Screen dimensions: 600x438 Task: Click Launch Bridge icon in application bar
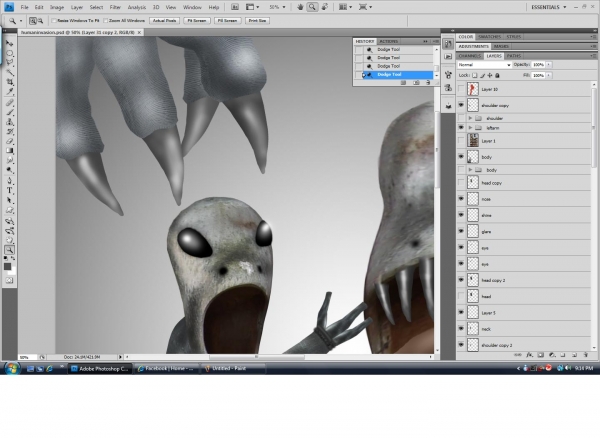[x=235, y=7]
